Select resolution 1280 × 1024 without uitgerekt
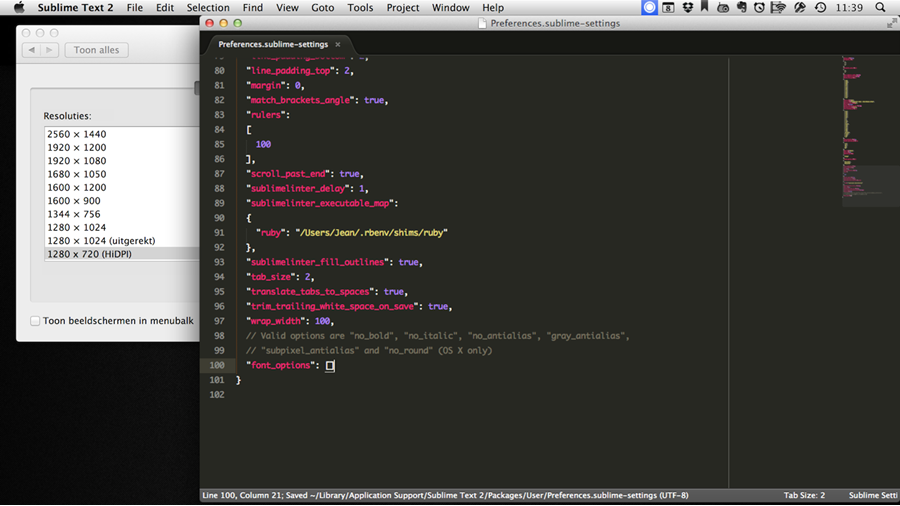900x506 pixels. (122, 227)
